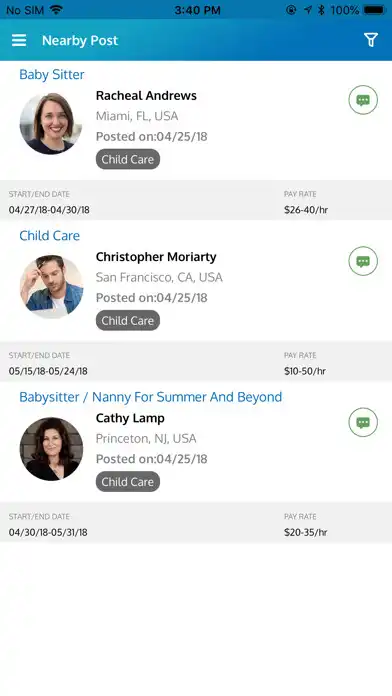The width and height of the screenshot is (392, 696).
Task: Tap Child Care tag under Cathy Lamp
Action: pyautogui.click(x=128, y=482)
